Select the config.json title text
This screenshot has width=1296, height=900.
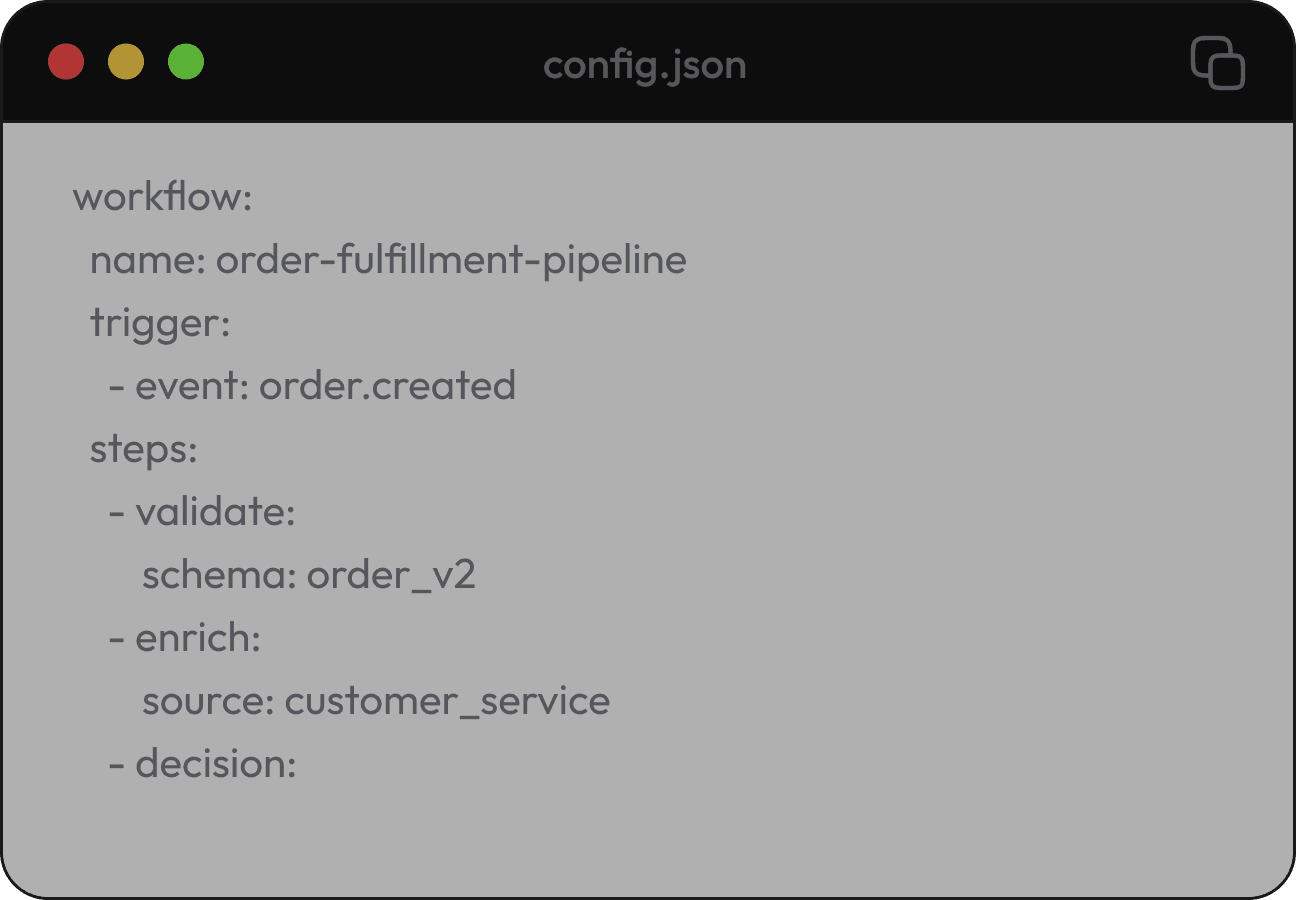coord(645,64)
